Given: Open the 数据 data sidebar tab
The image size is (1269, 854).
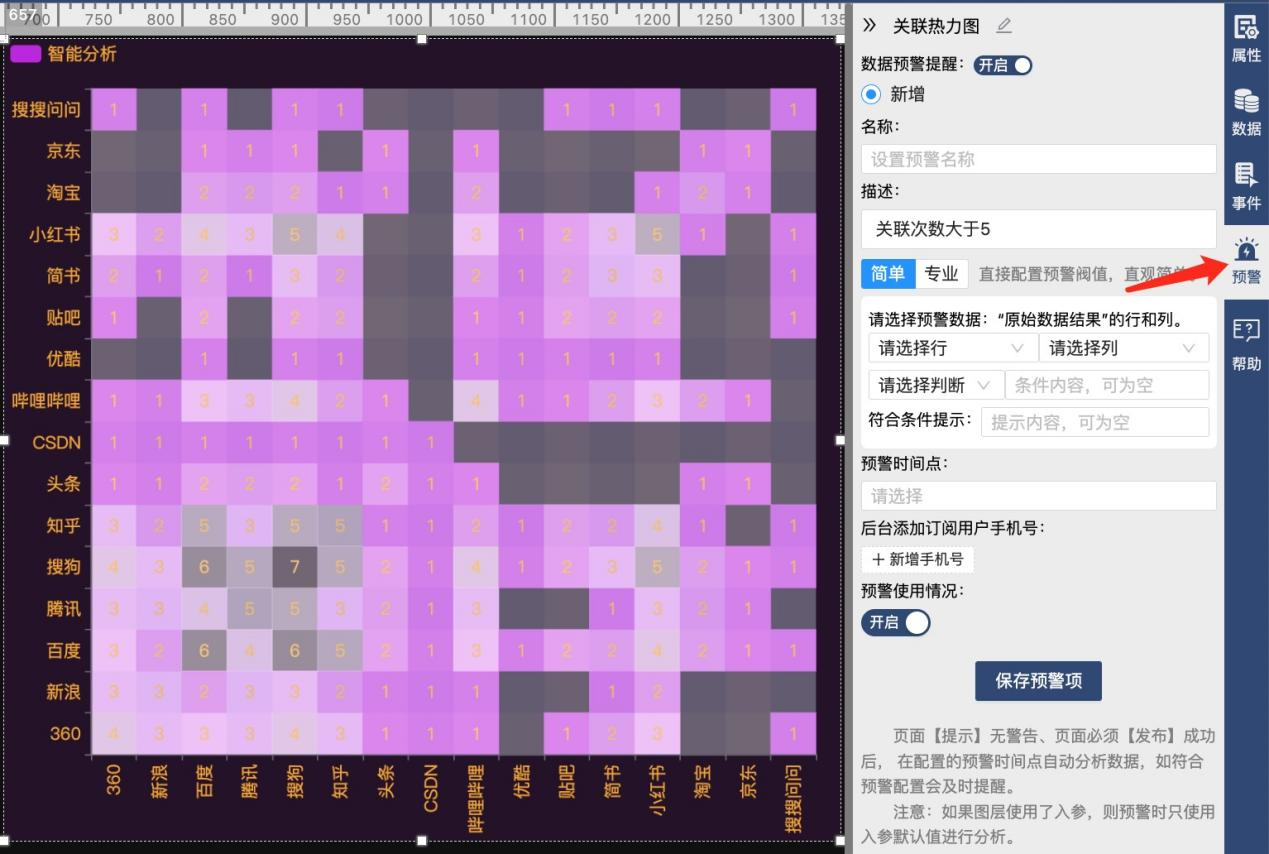Looking at the screenshot, I should point(1246,112).
